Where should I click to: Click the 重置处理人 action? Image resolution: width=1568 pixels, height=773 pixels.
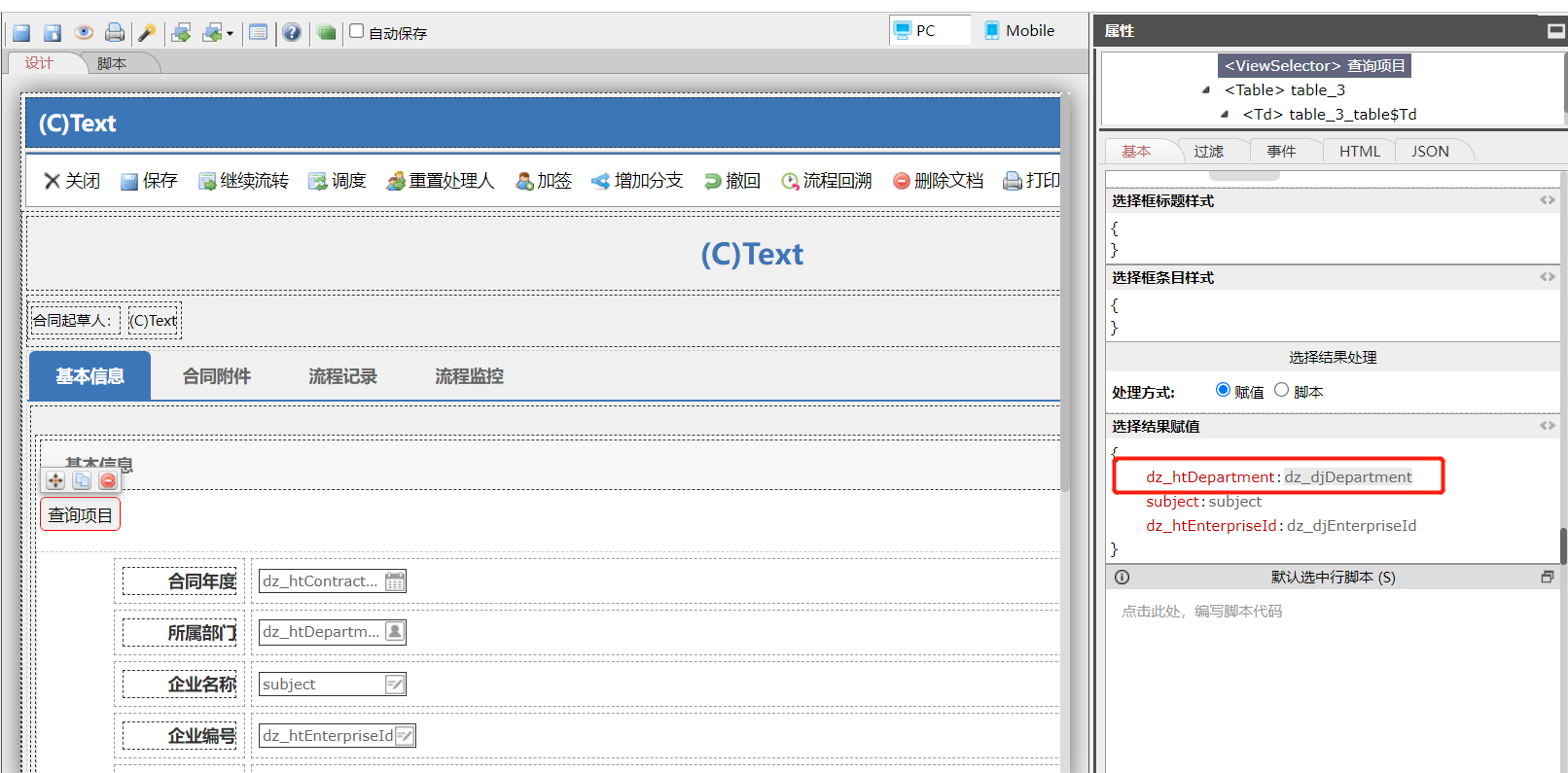(441, 181)
